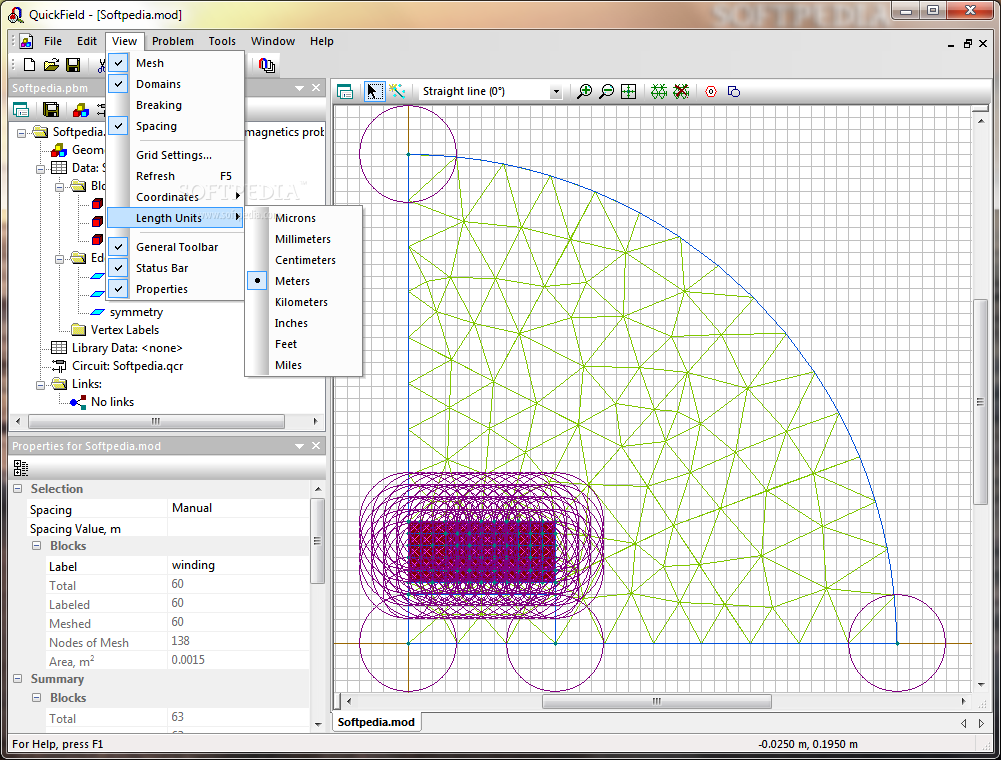Select Millimeters length unit

pos(304,239)
